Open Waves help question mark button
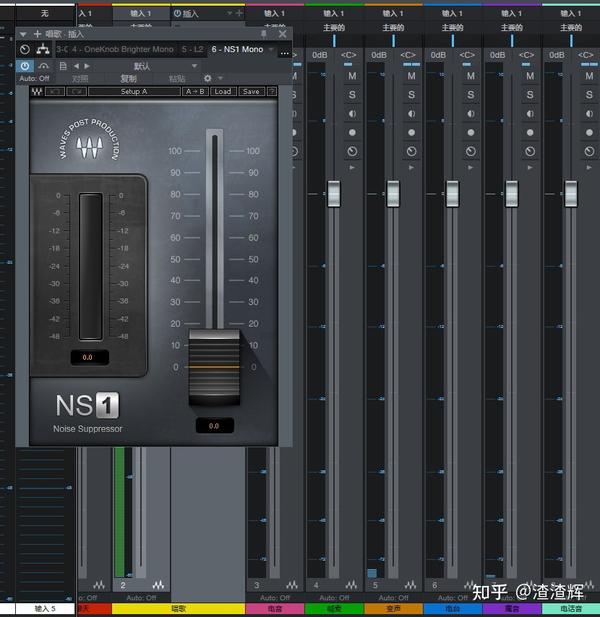Viewport: 600px width, 617px height. [272, 92]
